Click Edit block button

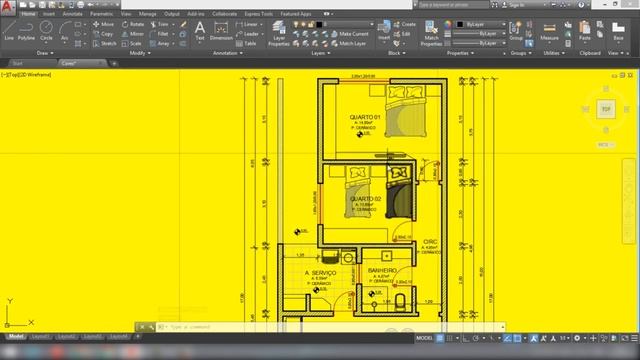(402, 34)
